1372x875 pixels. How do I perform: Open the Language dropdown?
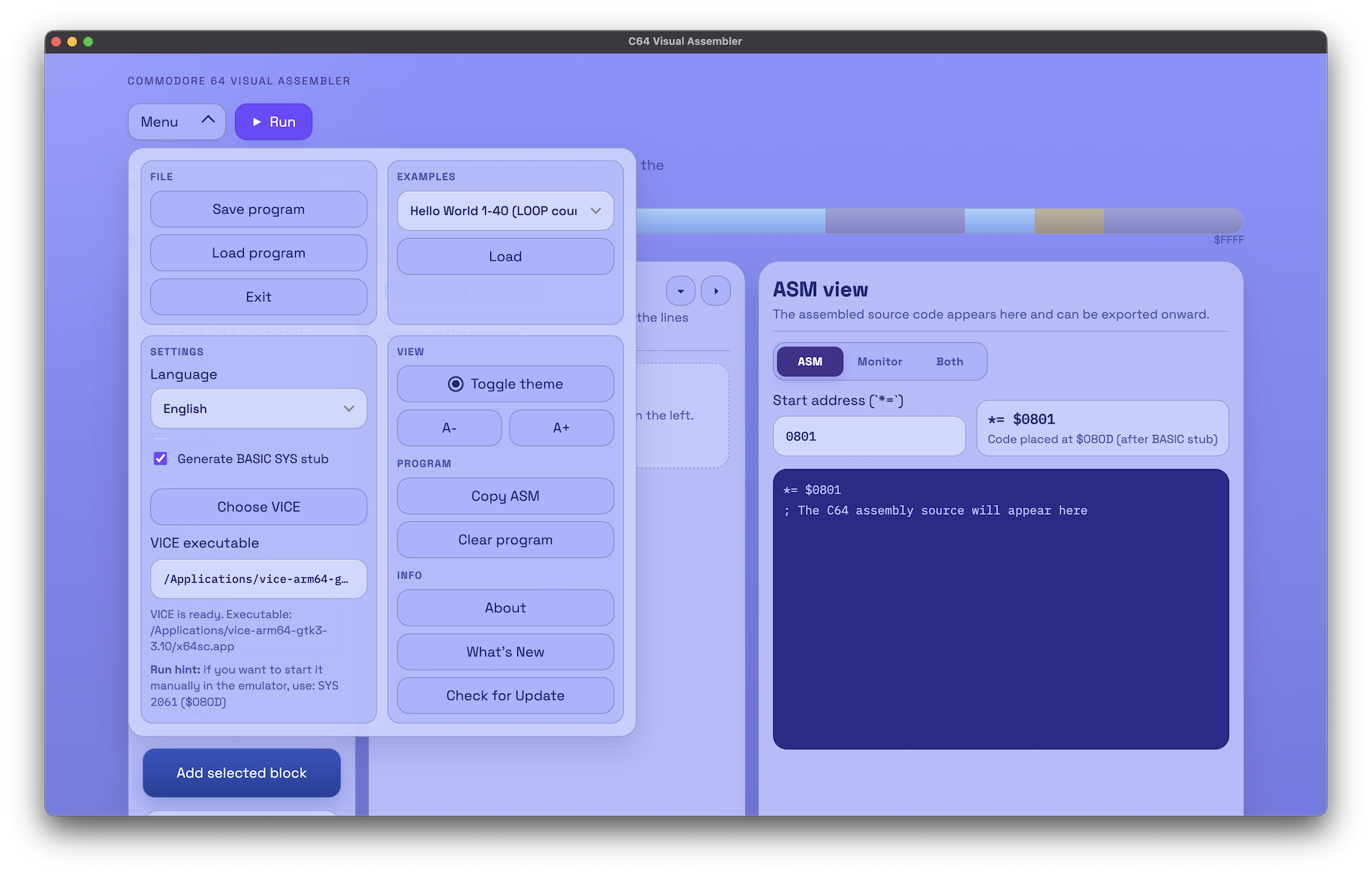(x=258, y=409)
